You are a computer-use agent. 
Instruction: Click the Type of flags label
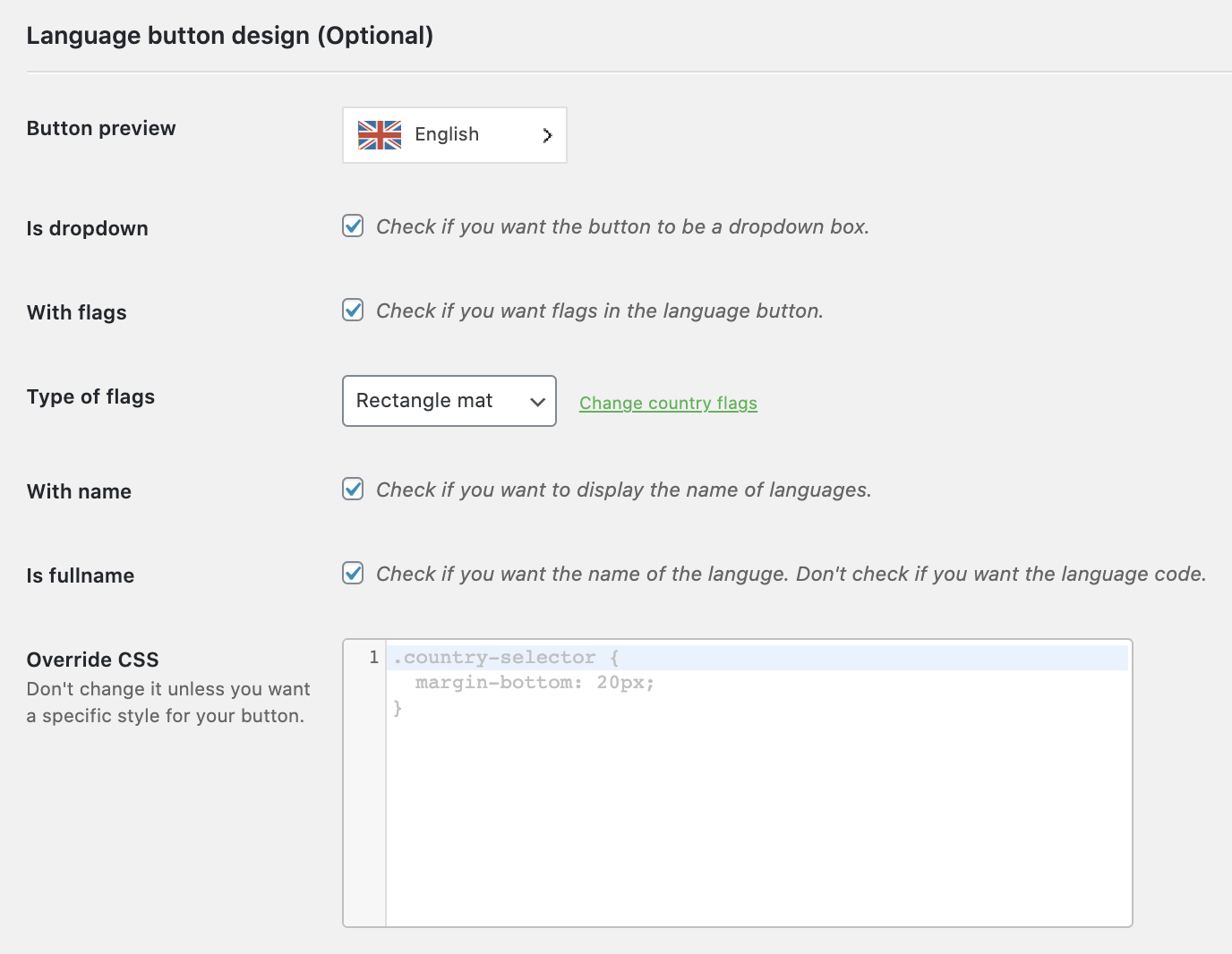pyautogui.click(x=90, y=396)
